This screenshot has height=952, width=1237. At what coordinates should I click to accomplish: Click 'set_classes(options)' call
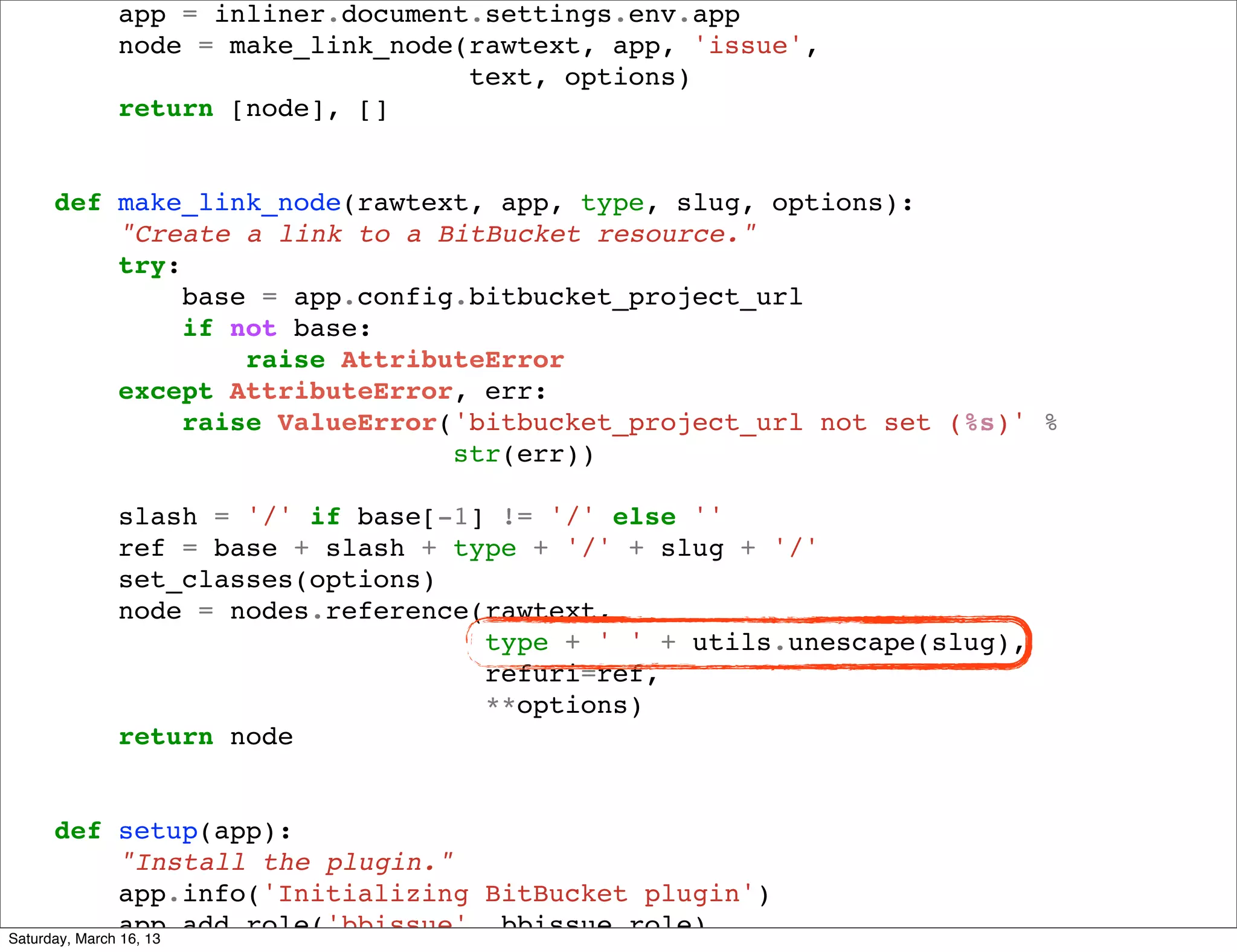point(277,580)
